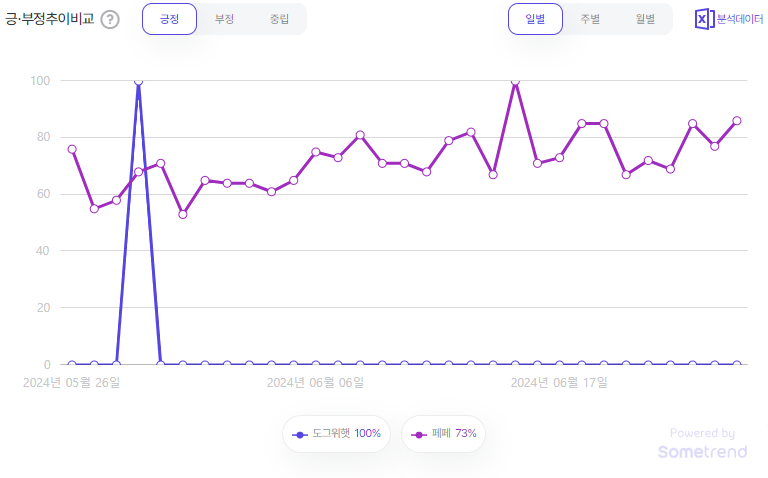Image resolution: width=768 pixels, height=478 pixels.
Task: Click the 2024년 06월 17일 axis label
Action: pos(559,382)
